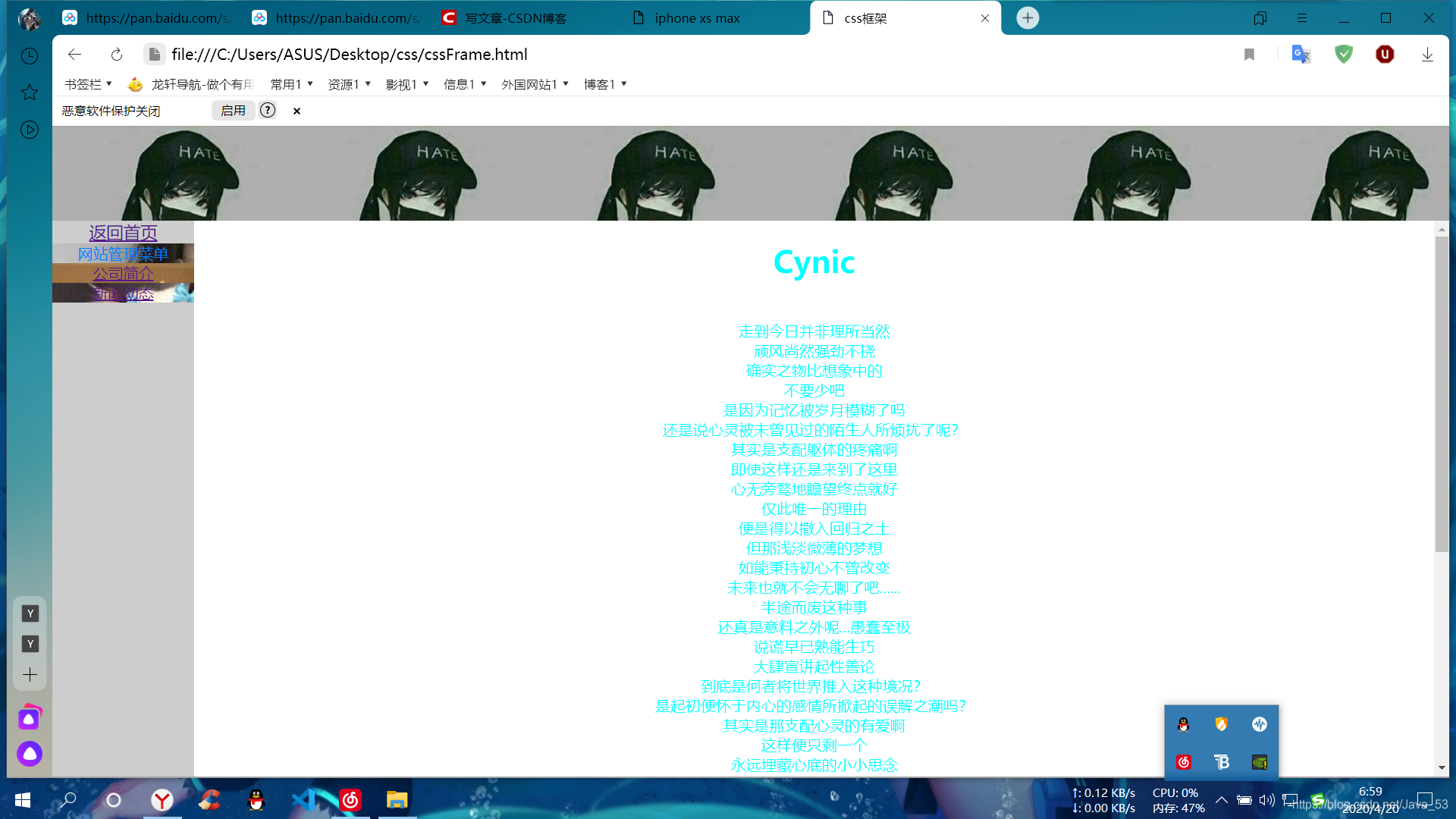
Task: Click the bookmark page icon
Action: [1249, 55]
